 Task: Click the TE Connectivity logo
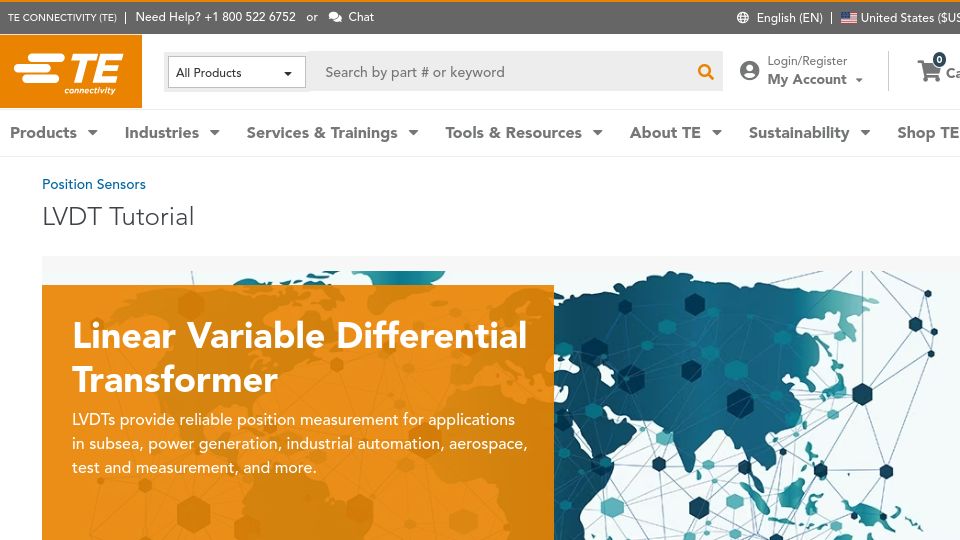(70, 71)
